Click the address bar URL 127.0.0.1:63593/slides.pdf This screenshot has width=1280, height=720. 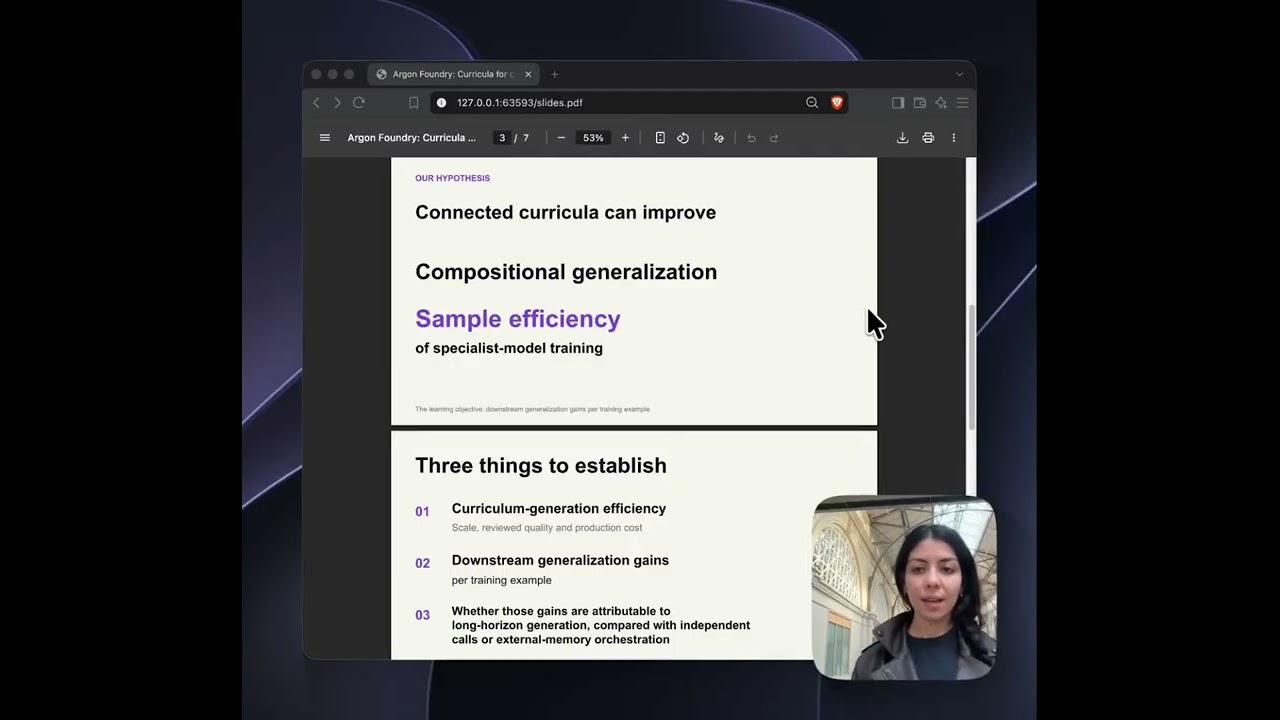pyautogui.click(x=520, y=102)
